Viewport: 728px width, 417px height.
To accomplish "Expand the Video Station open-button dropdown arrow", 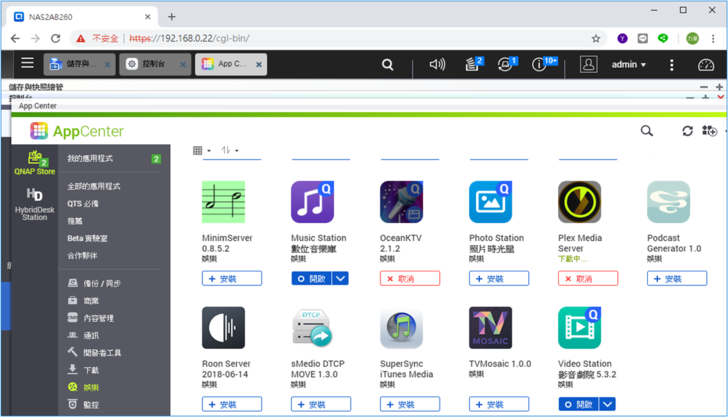I will [x=607, y=404].
